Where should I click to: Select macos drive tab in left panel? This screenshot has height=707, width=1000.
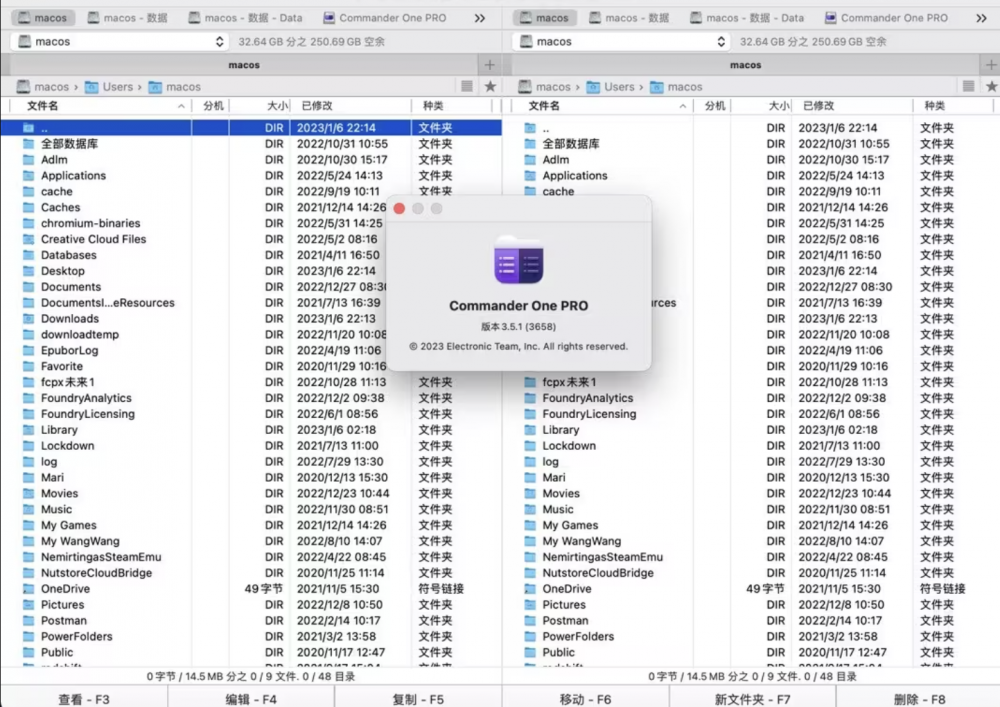[43, 18]
